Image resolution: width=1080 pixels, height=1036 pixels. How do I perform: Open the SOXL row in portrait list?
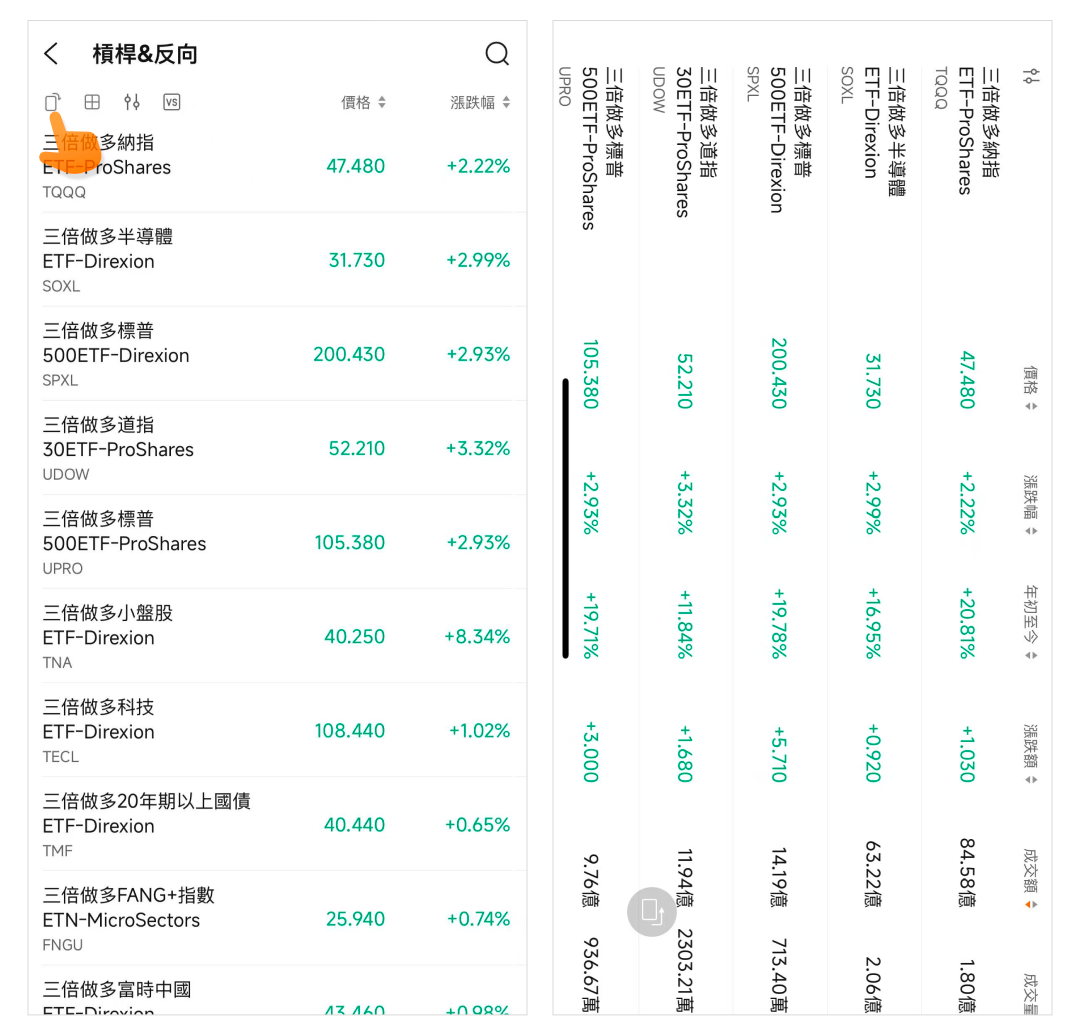(277, 260)
